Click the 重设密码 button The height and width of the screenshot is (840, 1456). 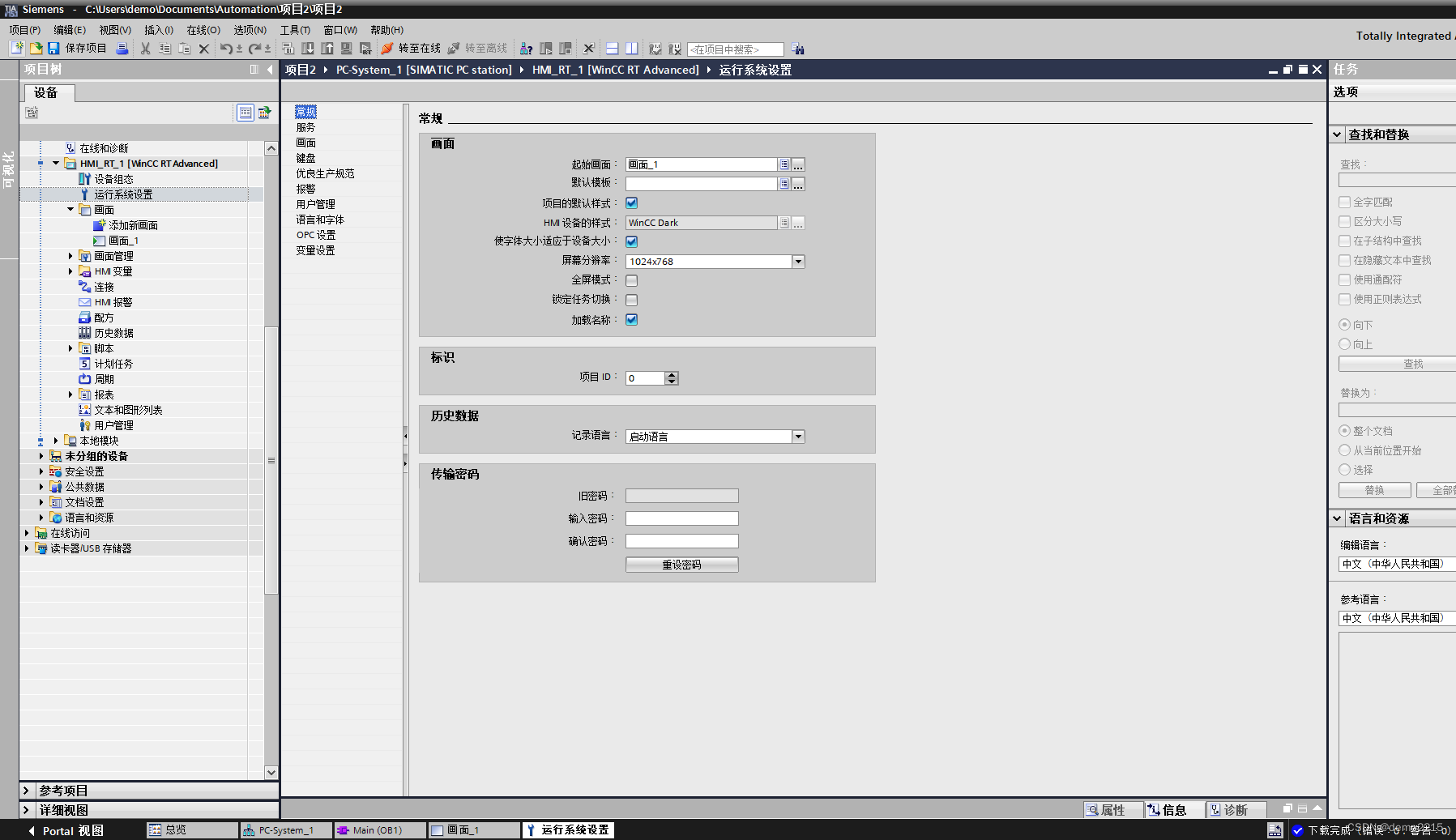point(681,564)
